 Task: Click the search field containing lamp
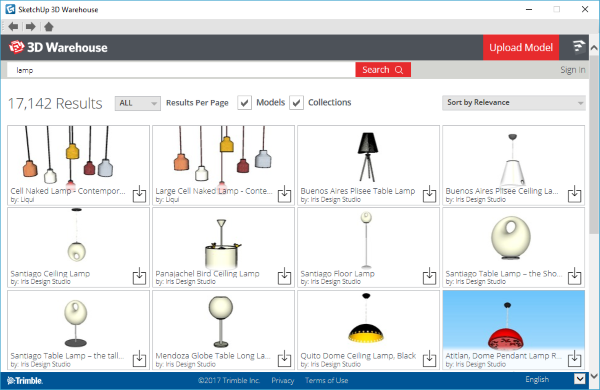(181, 70)
